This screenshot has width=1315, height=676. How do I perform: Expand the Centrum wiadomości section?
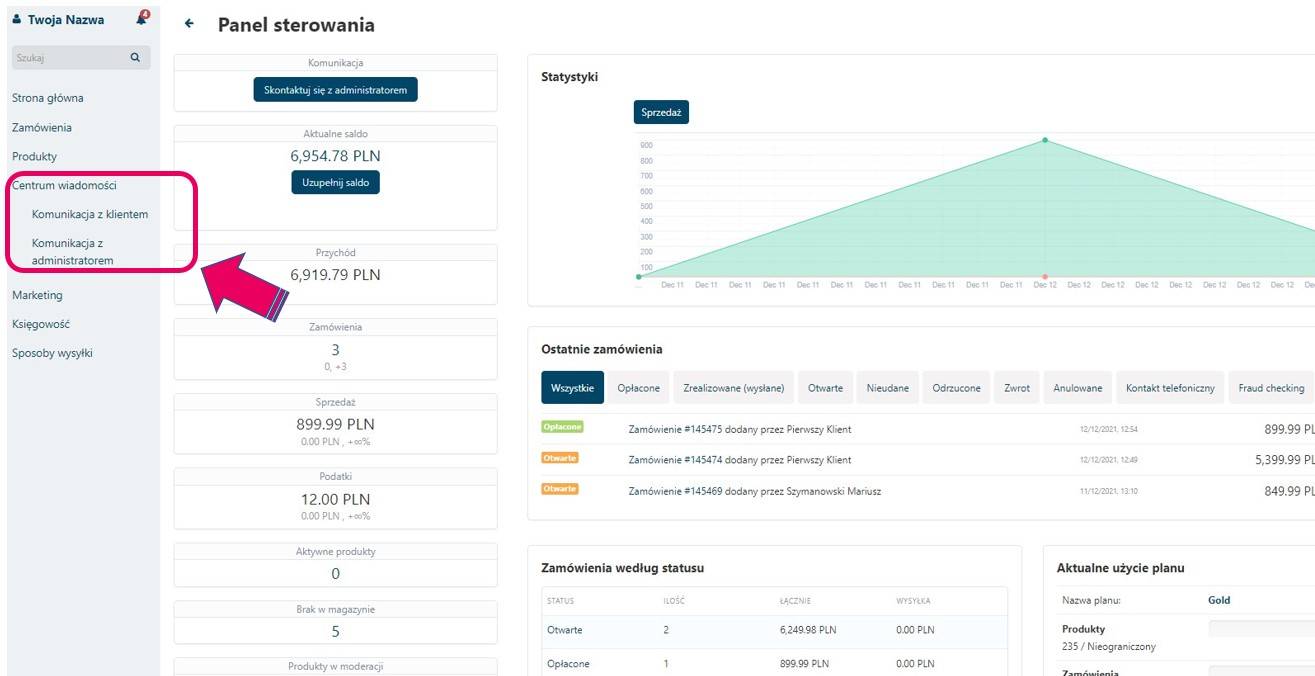coord(64,185)
